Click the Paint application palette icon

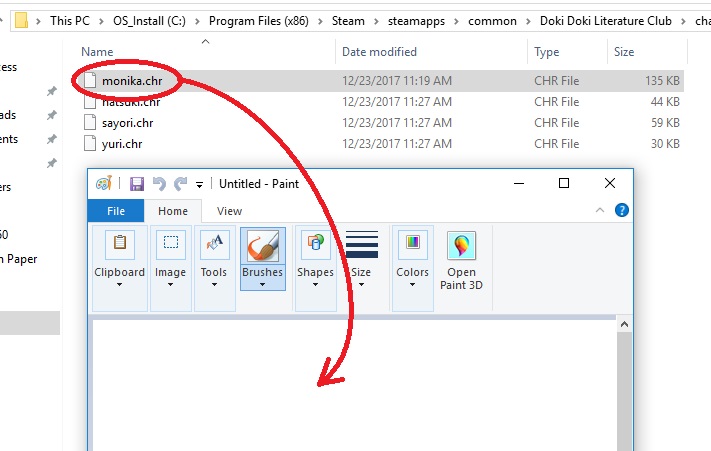[x=104, y=183]
